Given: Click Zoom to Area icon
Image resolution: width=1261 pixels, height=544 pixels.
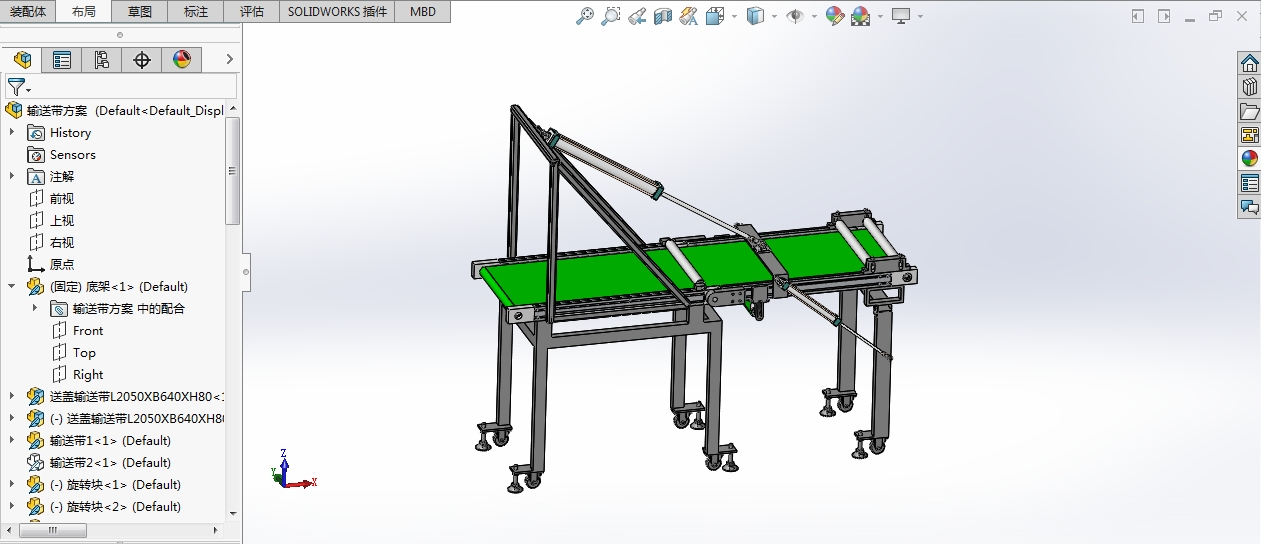Looking at the screenshot, I should (x=611, y=16).
